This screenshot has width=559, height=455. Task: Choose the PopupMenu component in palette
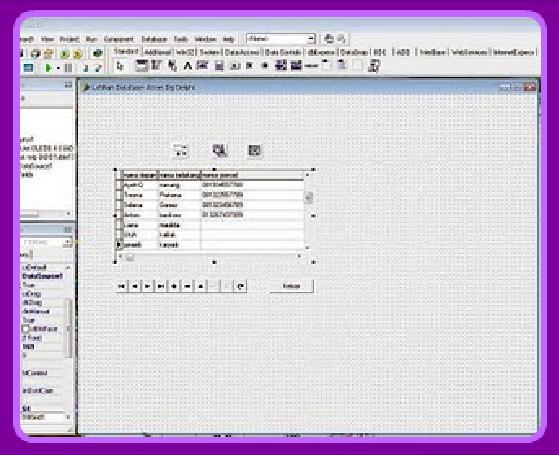tap(173, 66)
